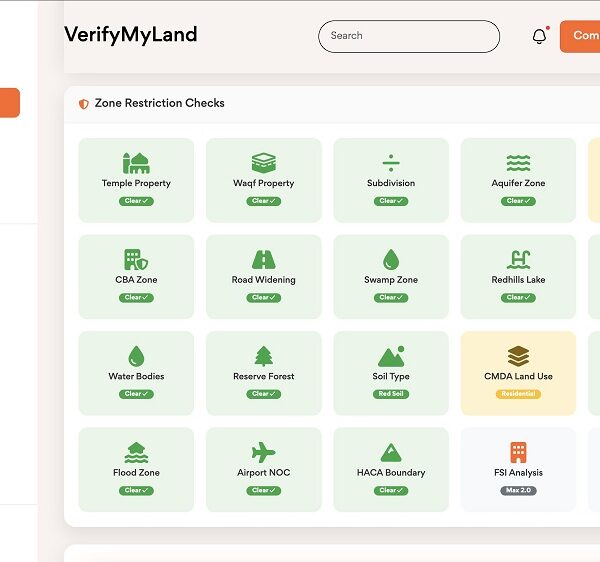The width and height of the screenshot is (600, 562).
Task: Click the 'Temple Property' label
Action: coord(136,183)
